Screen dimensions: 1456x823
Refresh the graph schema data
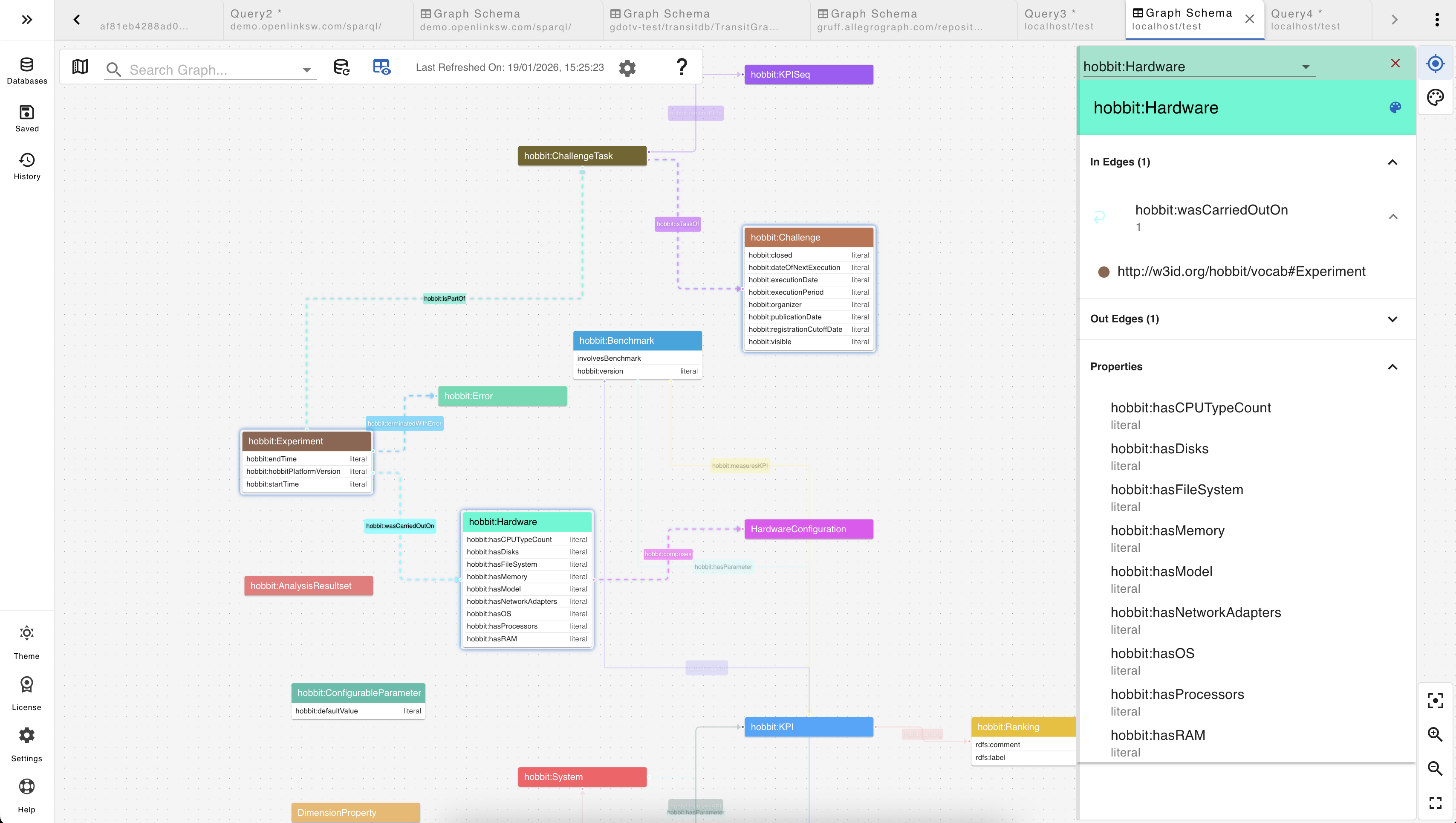[341, 67]
